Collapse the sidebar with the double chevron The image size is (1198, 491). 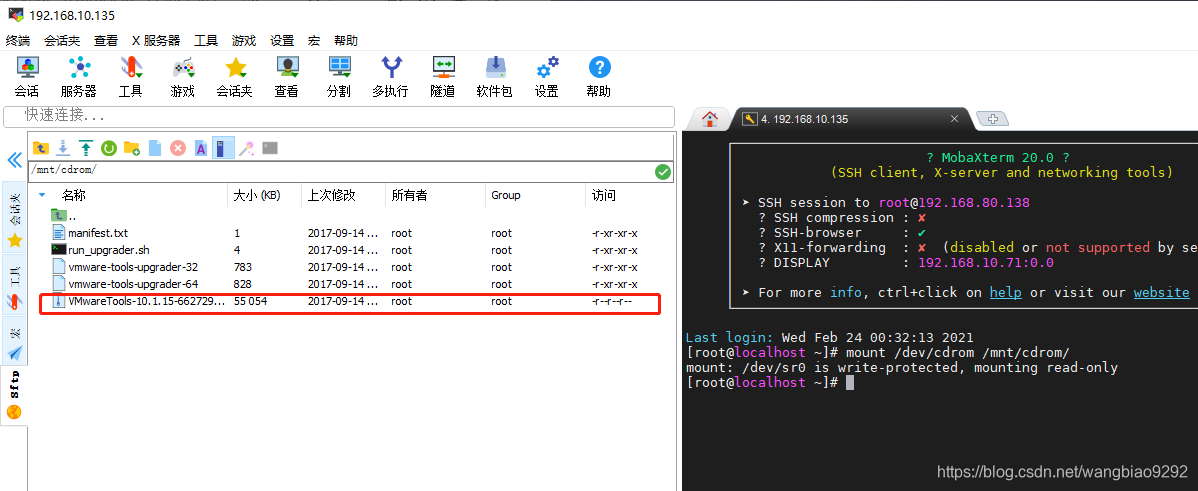pos(14,160)
